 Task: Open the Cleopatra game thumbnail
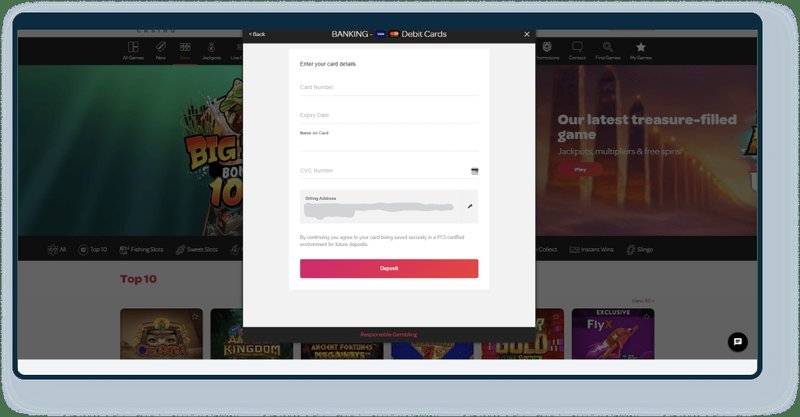click(x=161, y=334)
